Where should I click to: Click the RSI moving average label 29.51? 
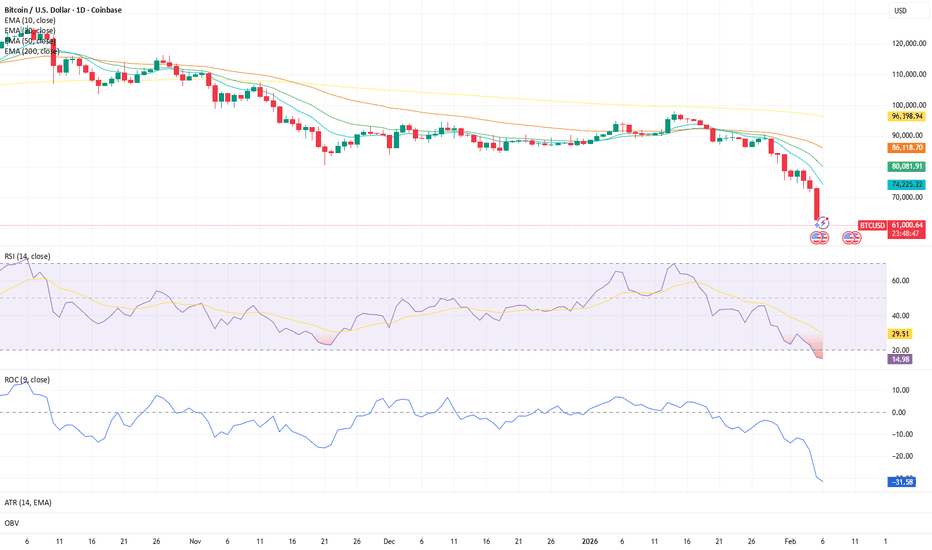point(900,334)
